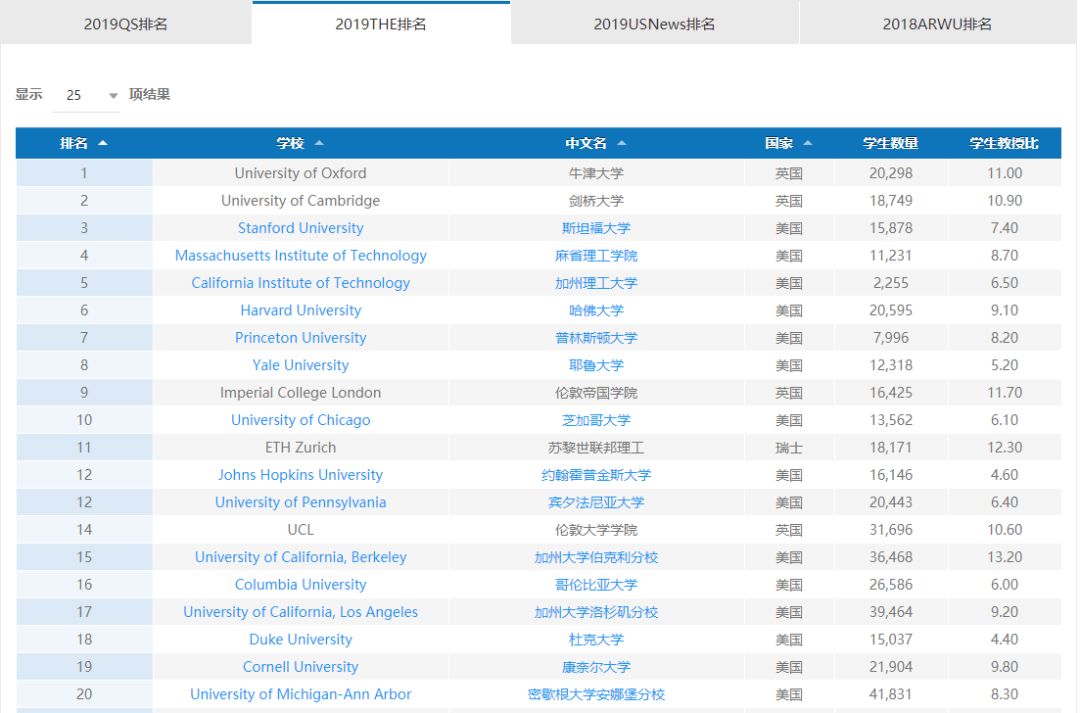The height and width of the screenshot is (713, 1080).
Task: Open University of California, Berkeley link
Action: coord(300,557)
